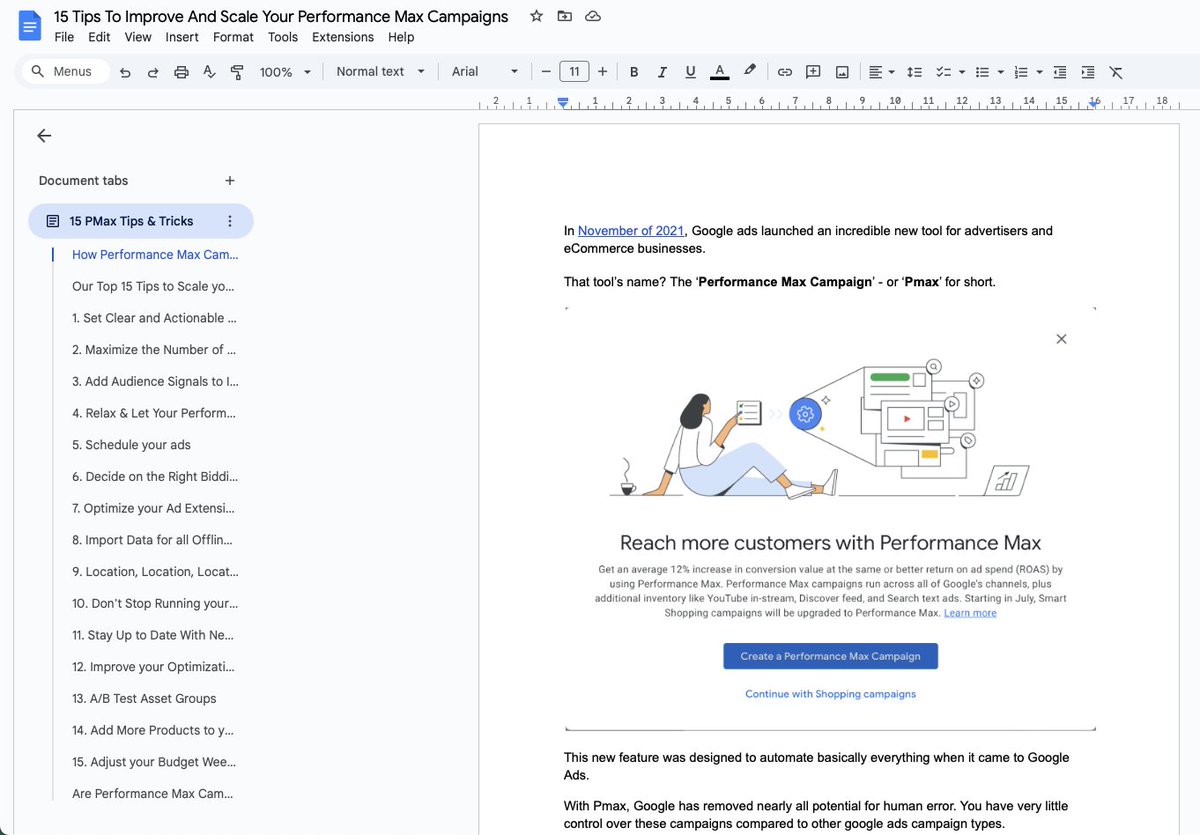
Task: Select the Paint format tool
Action: point(237,72)
